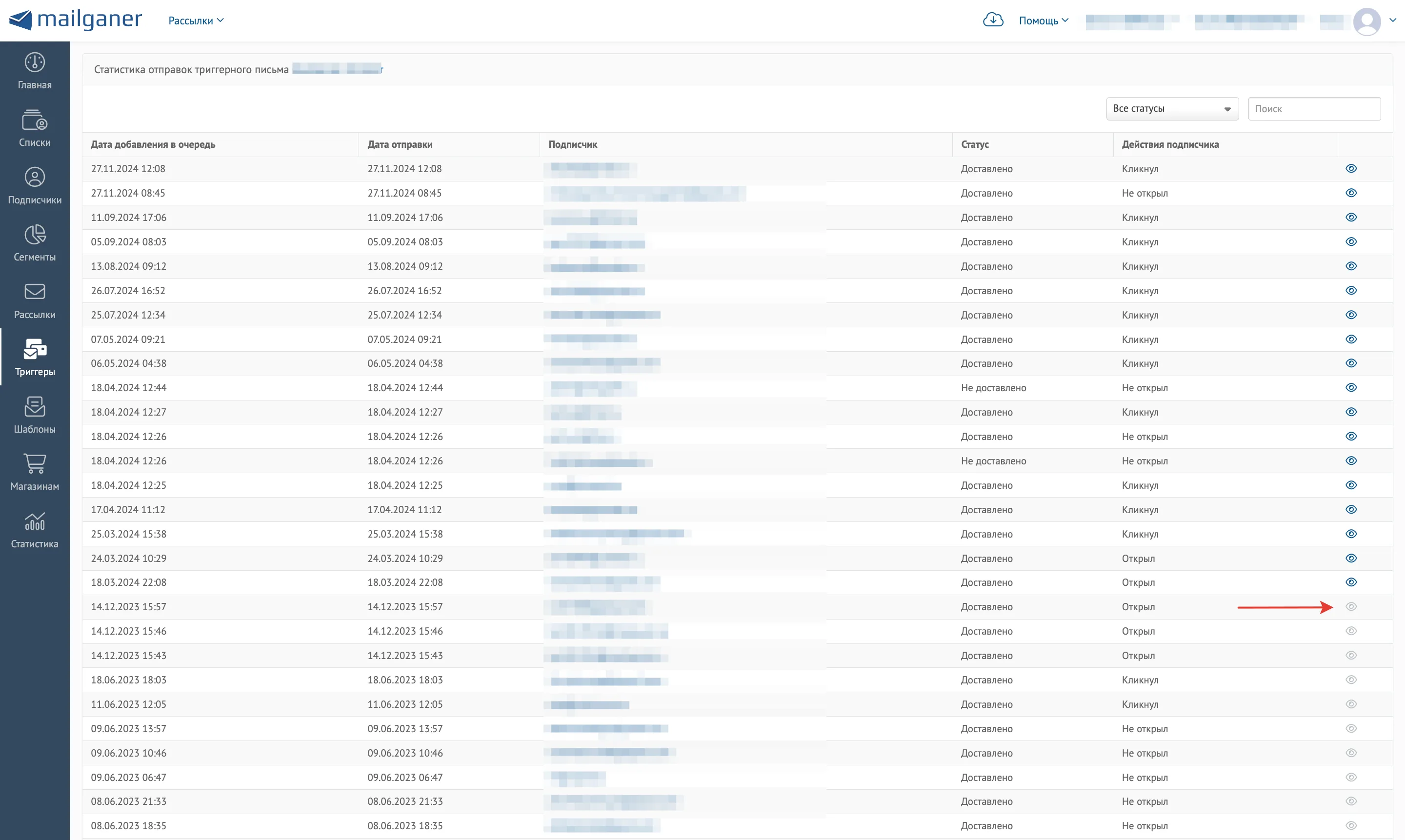Image resolution: width=1405 pixels, height=840 pixels.
Task: Click greyed eye icon for 14.12.2023 15:57 row
Action: click(x=1351, y=607)
